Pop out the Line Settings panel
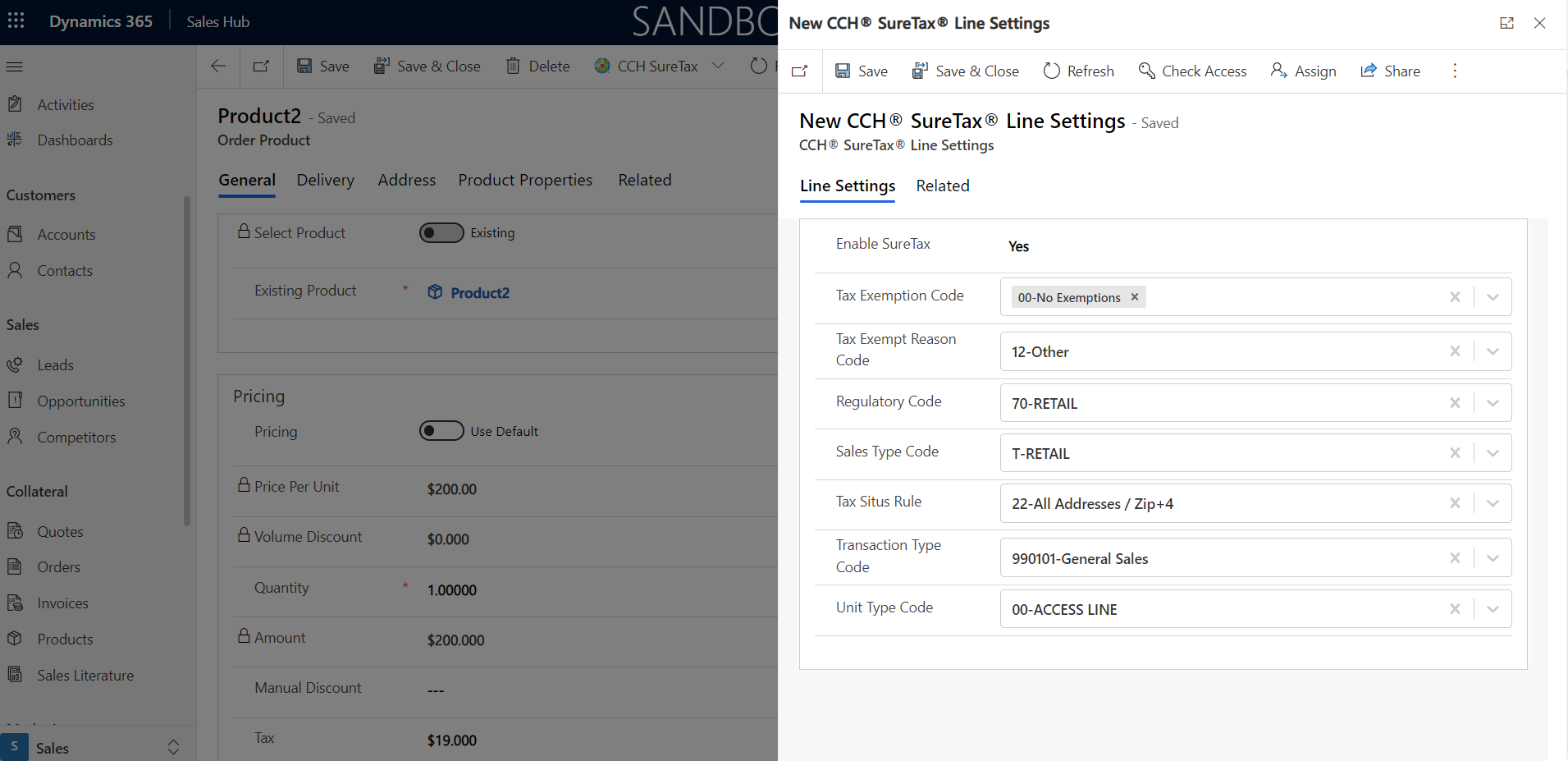The height and width of the screenshot is (761, 1568). [x=1506, y=23]
